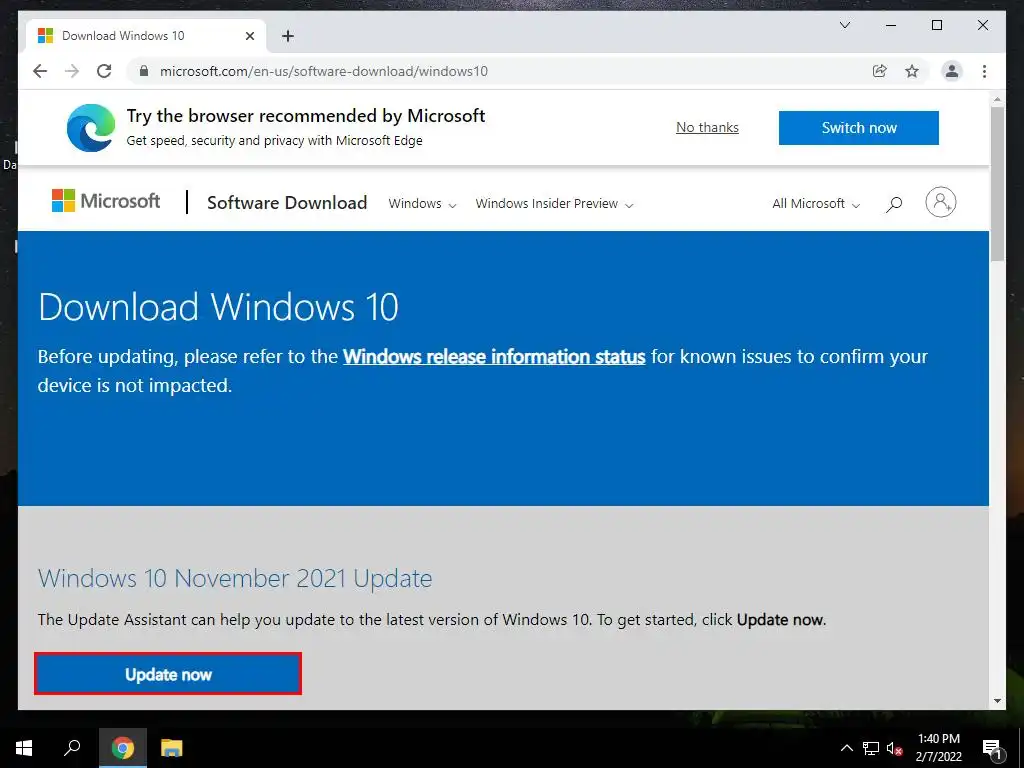Click the browser forward arrow
Screen dimensions: 1024x768
pyautogui.click(x=72, y=71)
